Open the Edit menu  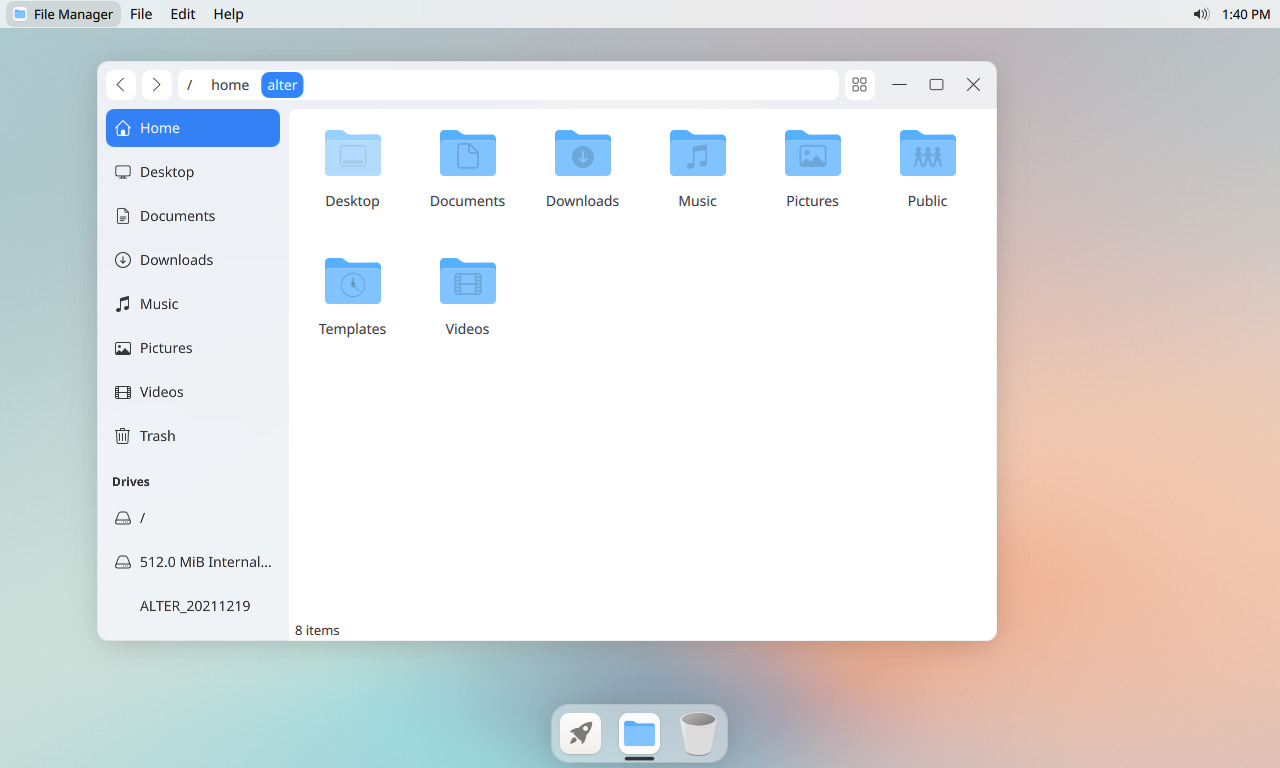183,14
